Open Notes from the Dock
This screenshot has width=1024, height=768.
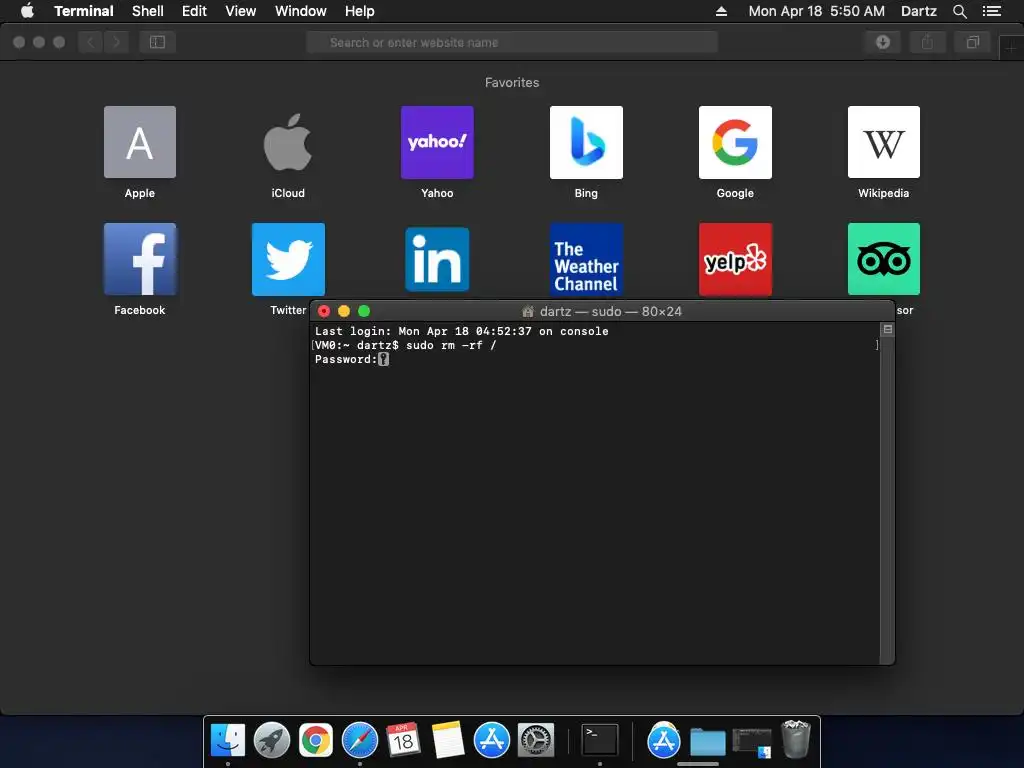pyautogui.click(x=447, y=741)
